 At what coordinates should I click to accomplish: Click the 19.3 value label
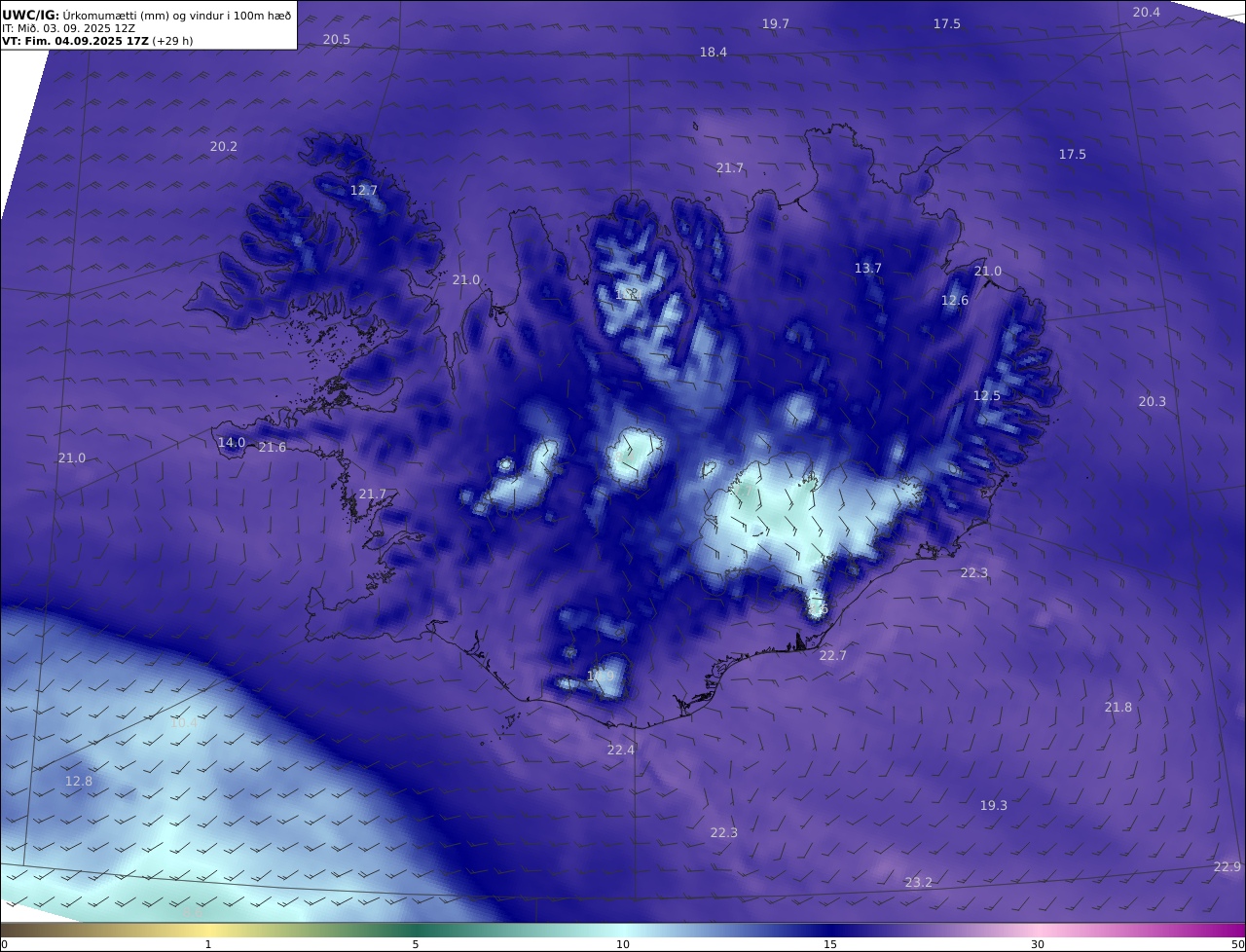[993, 805]
